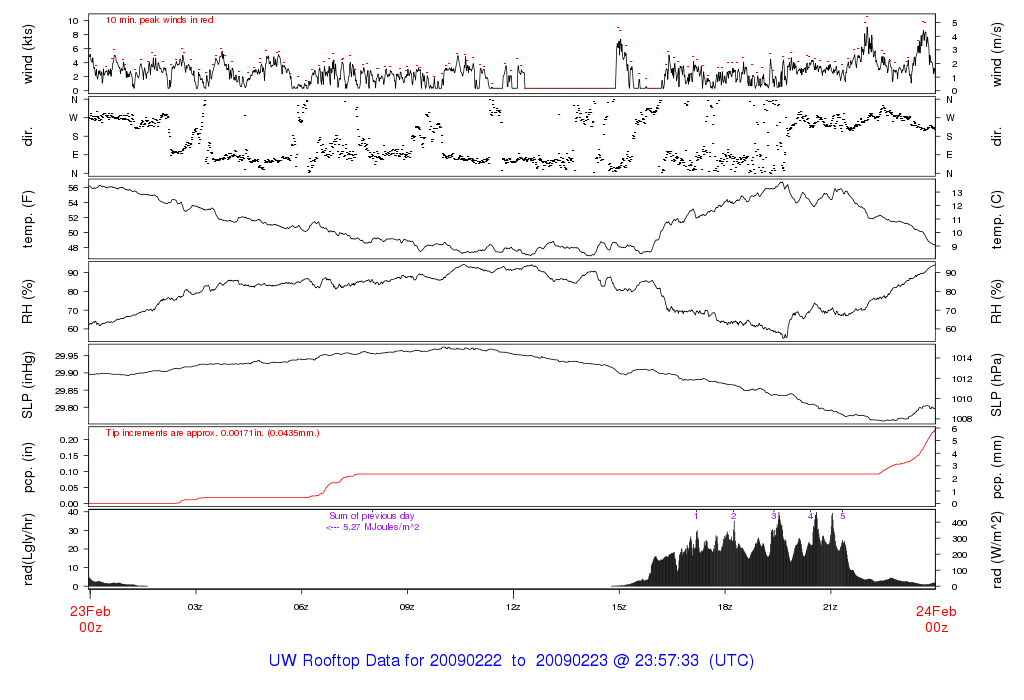The width and height of the screenshot is (1024, 700).
Task: Select the 'wind (kts)' left axis label
Action: click(29, 52)
